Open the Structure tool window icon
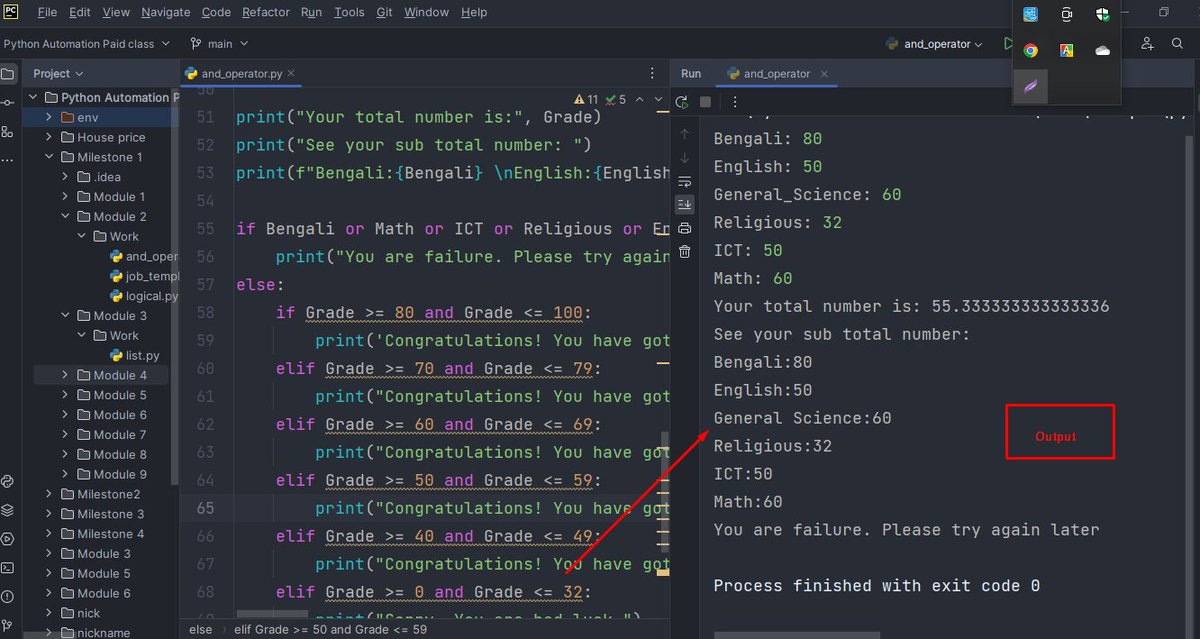The width and height of the screenshot is (1200, 639). coord(8,132)
